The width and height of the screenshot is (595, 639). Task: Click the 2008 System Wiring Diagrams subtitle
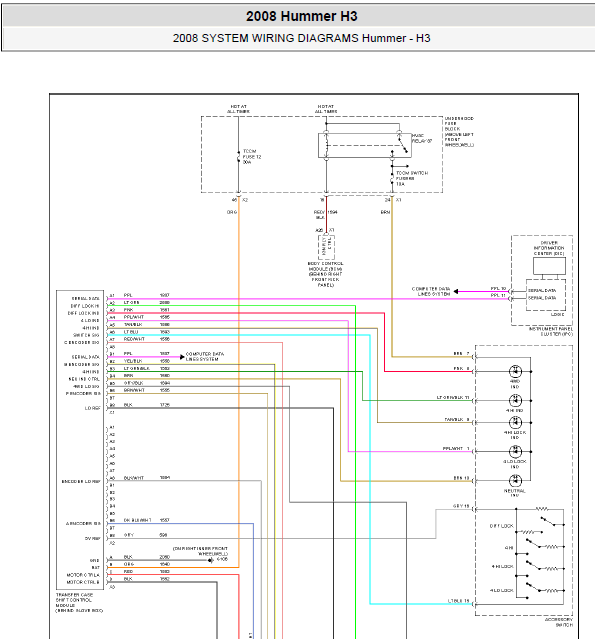(x=302, y=38)
